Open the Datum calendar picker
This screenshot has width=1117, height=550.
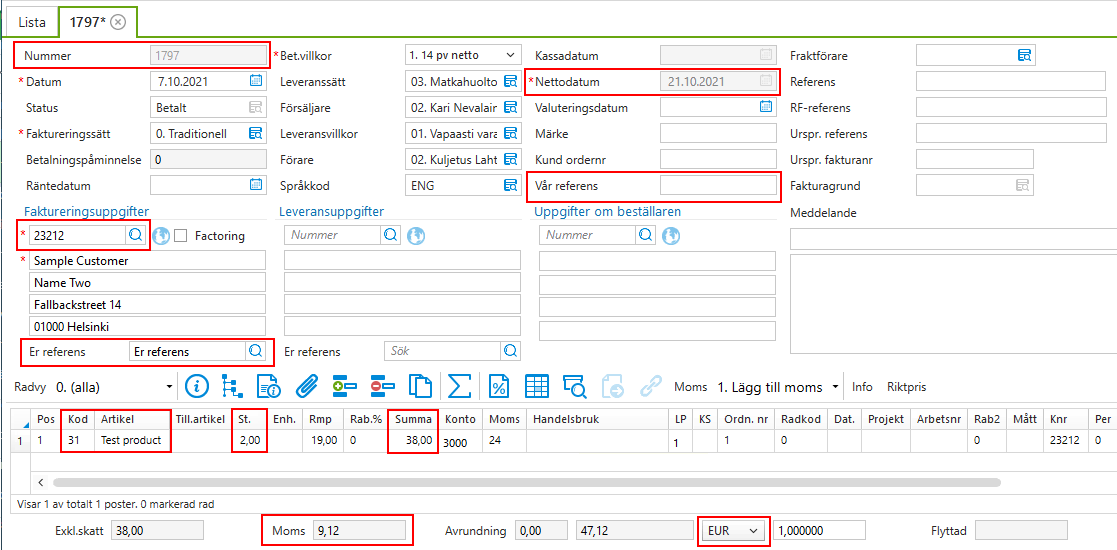(x=256, y=81)
